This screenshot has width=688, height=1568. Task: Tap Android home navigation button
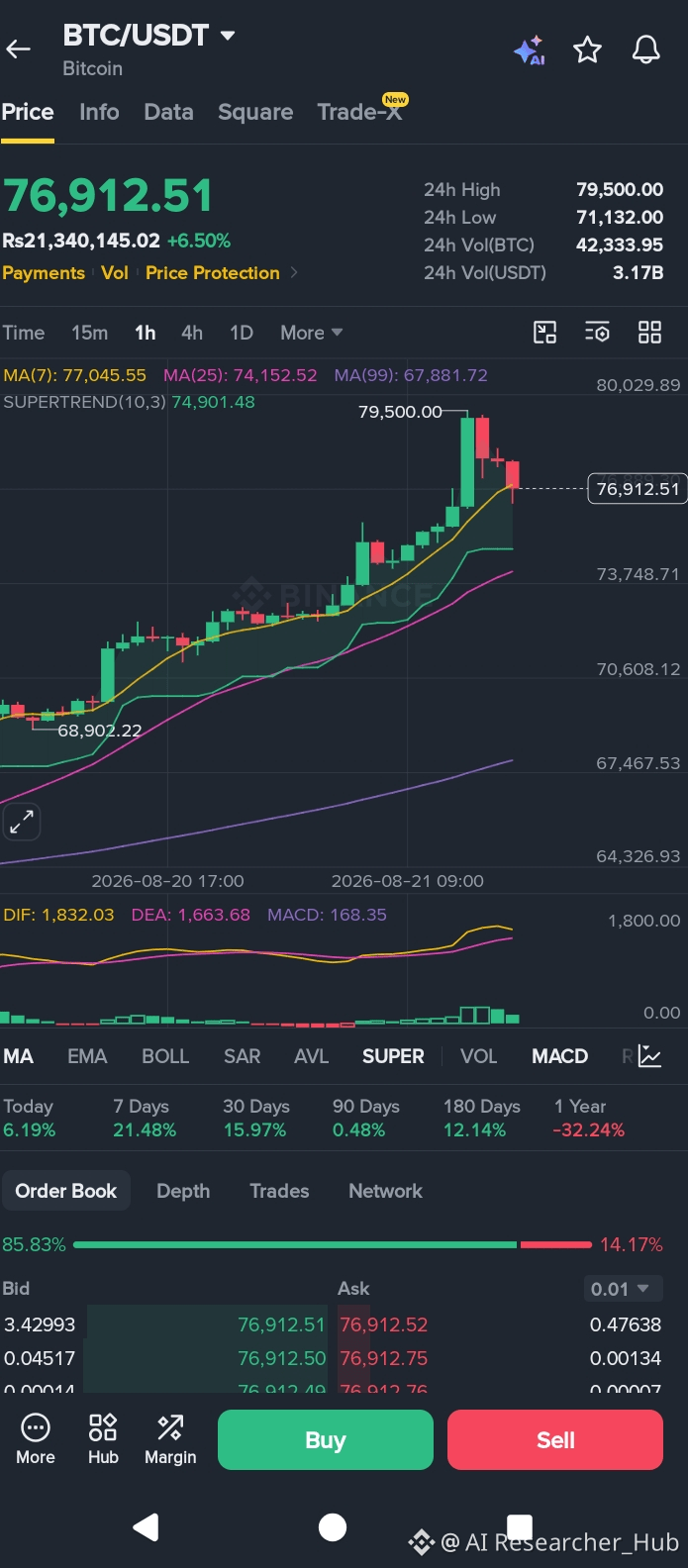point(333,1527)
